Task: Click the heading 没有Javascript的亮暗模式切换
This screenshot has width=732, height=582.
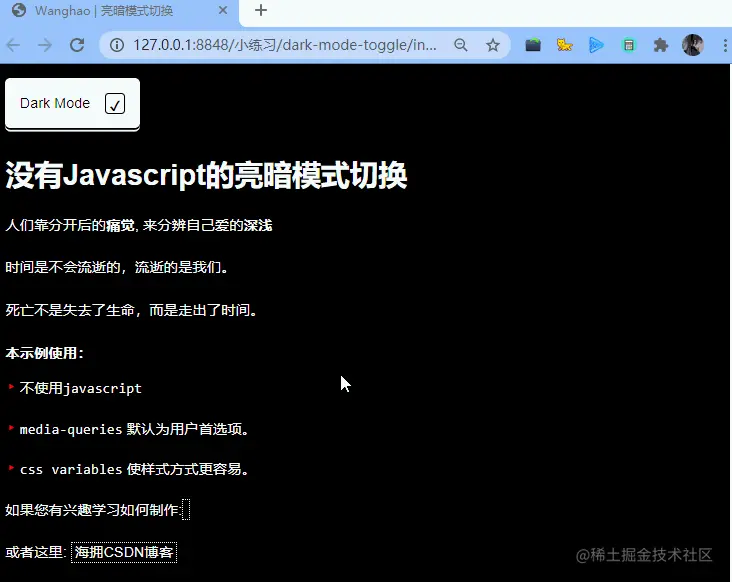Action: (206, 175)
